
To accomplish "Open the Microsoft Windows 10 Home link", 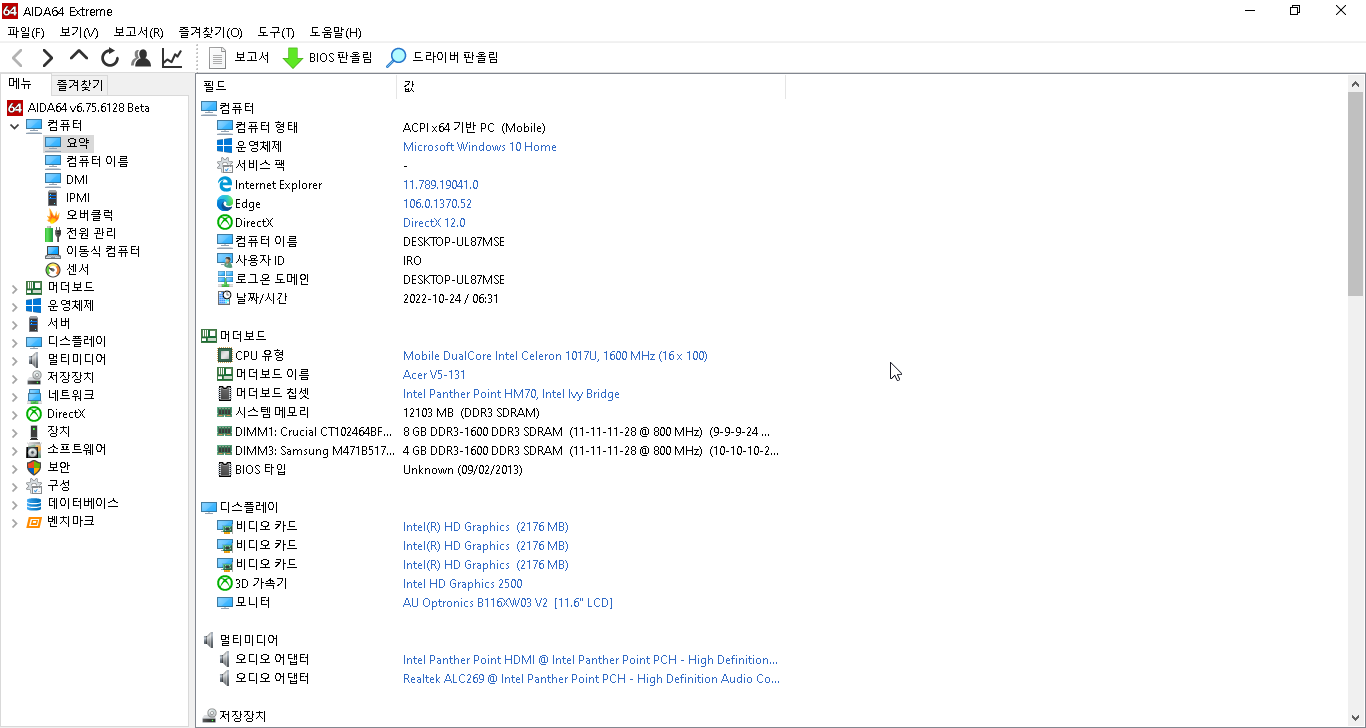I will coord(480,147).
